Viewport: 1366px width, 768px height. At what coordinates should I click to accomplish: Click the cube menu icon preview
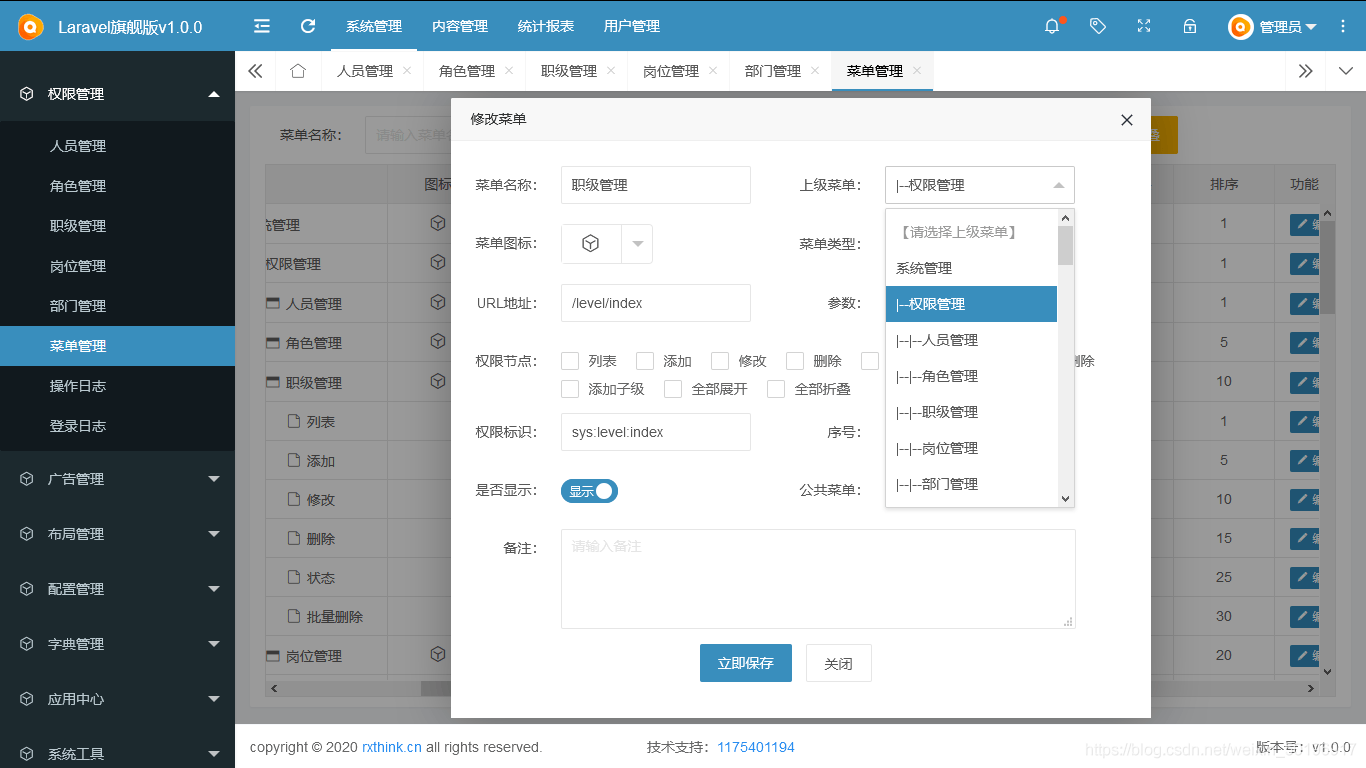click(591, 243)
